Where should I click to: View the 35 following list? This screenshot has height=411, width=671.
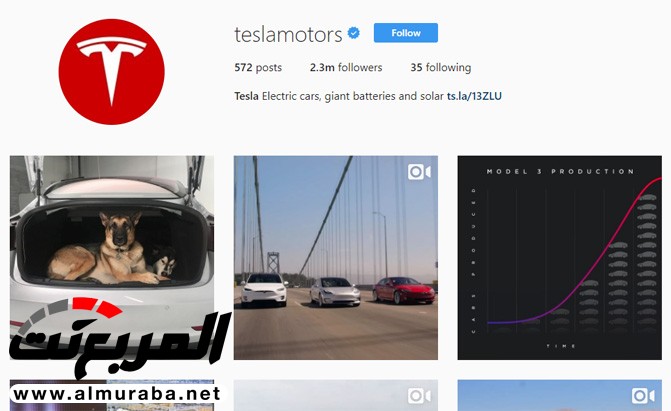(441, 68)
